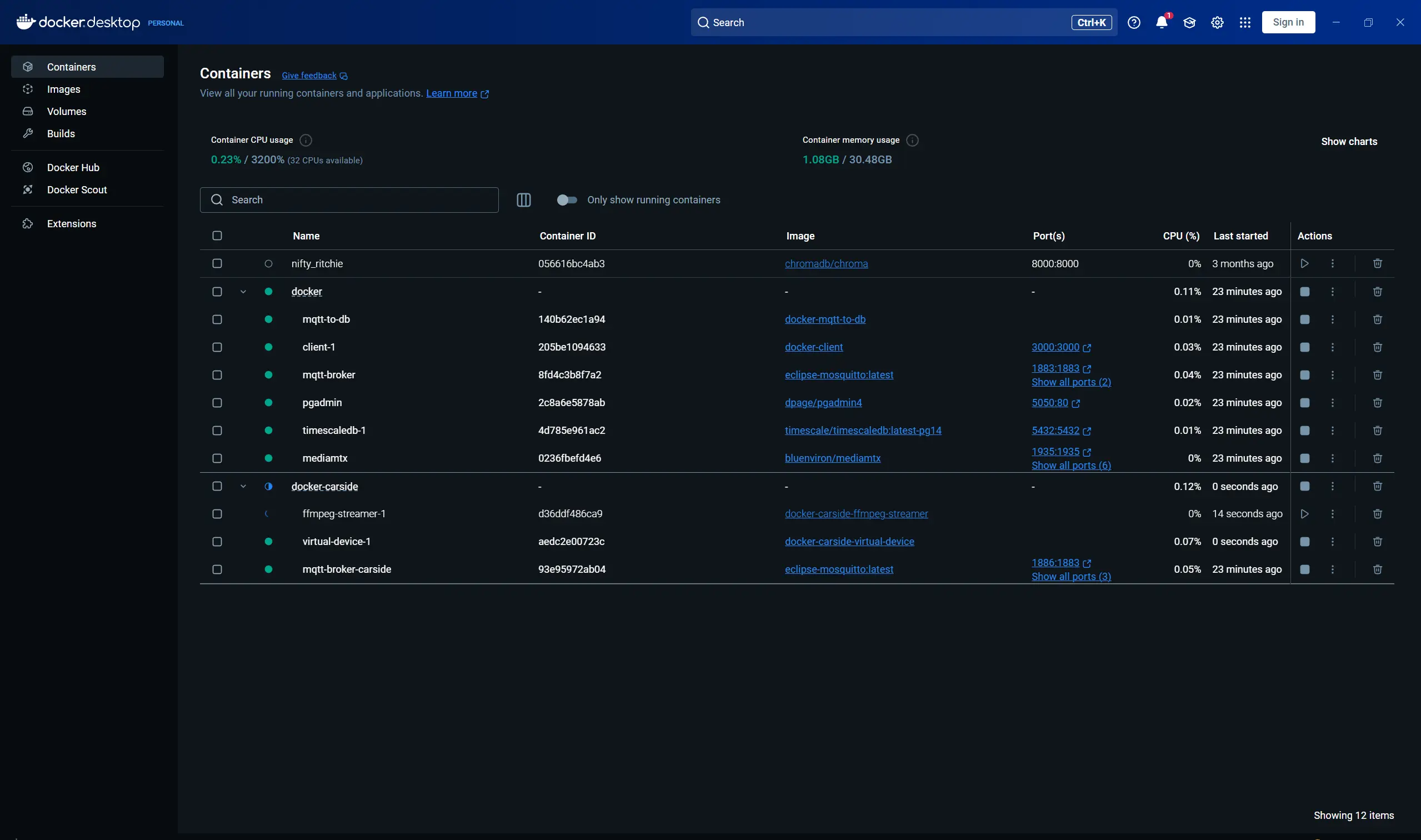Toggle Only show running containers
Screen dimensions: 1421x840
[567, 200]
